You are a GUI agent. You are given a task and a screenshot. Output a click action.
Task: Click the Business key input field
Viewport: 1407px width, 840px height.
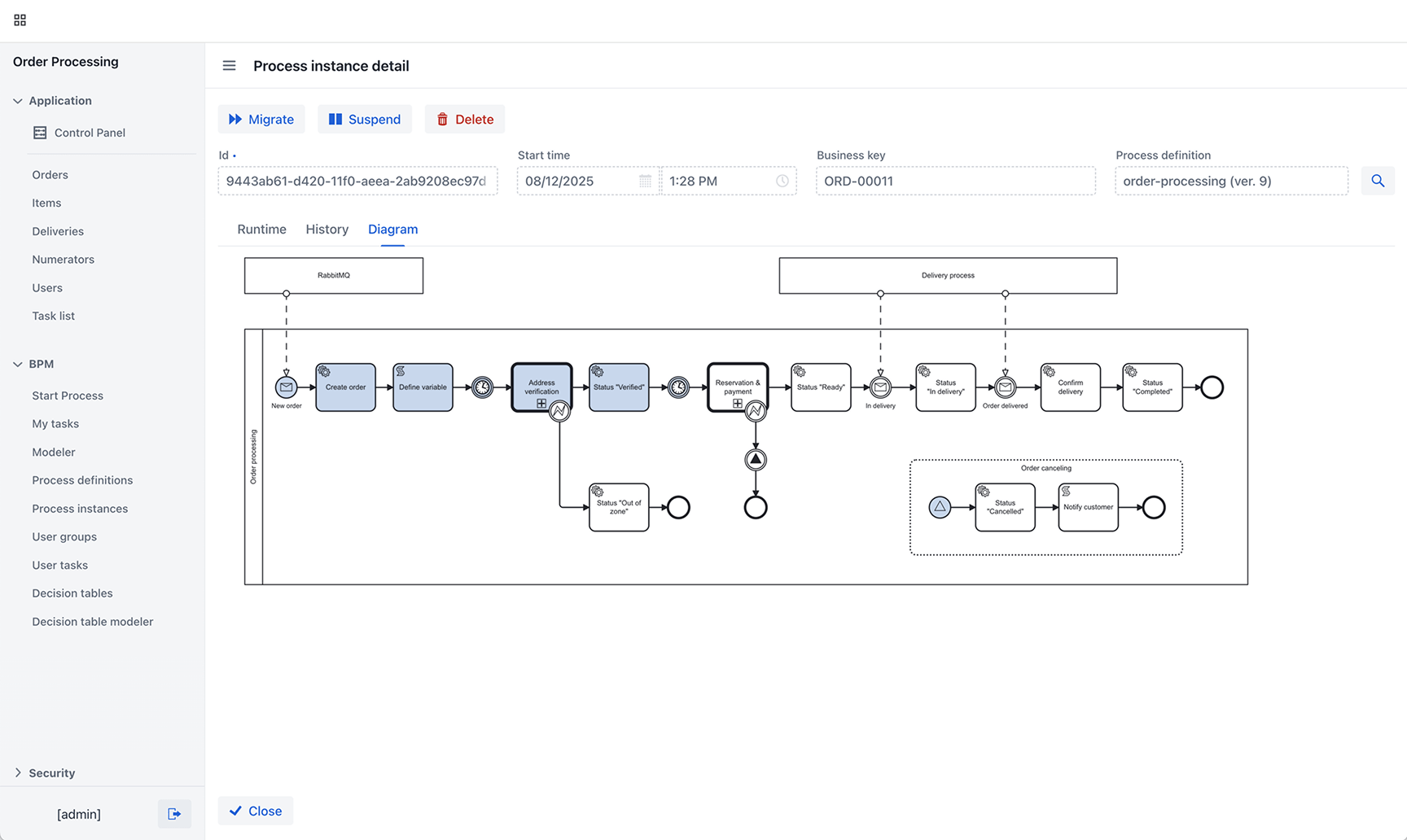click(x=956, y=181)
